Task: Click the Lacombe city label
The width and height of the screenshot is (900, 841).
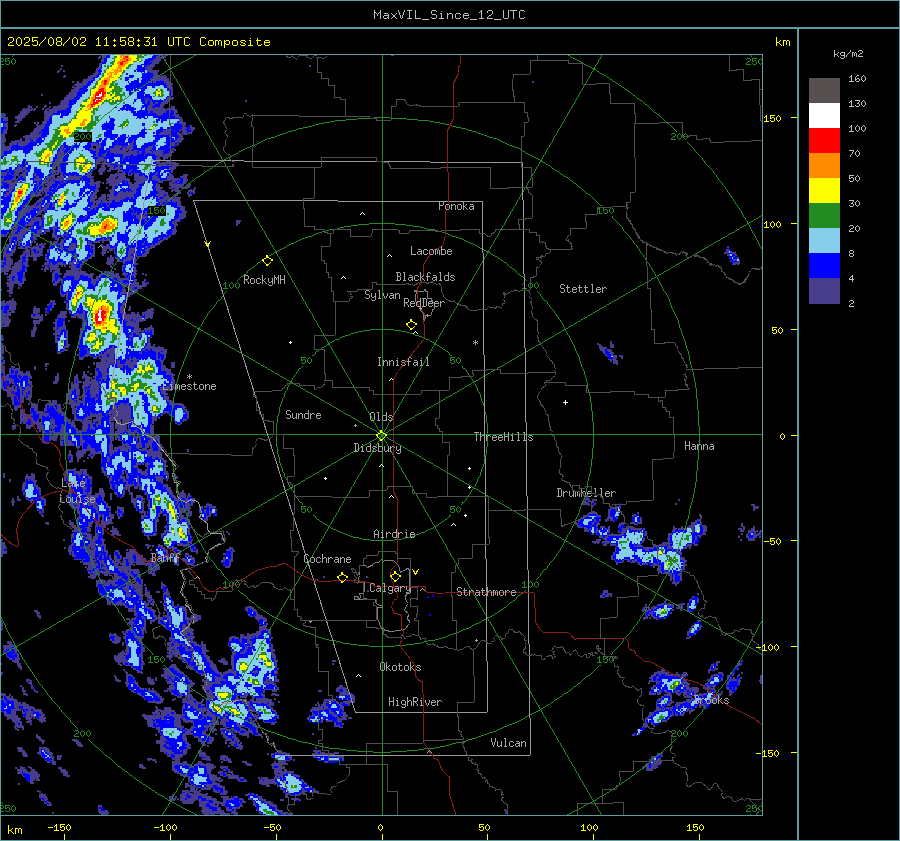Action: (431, 251)
